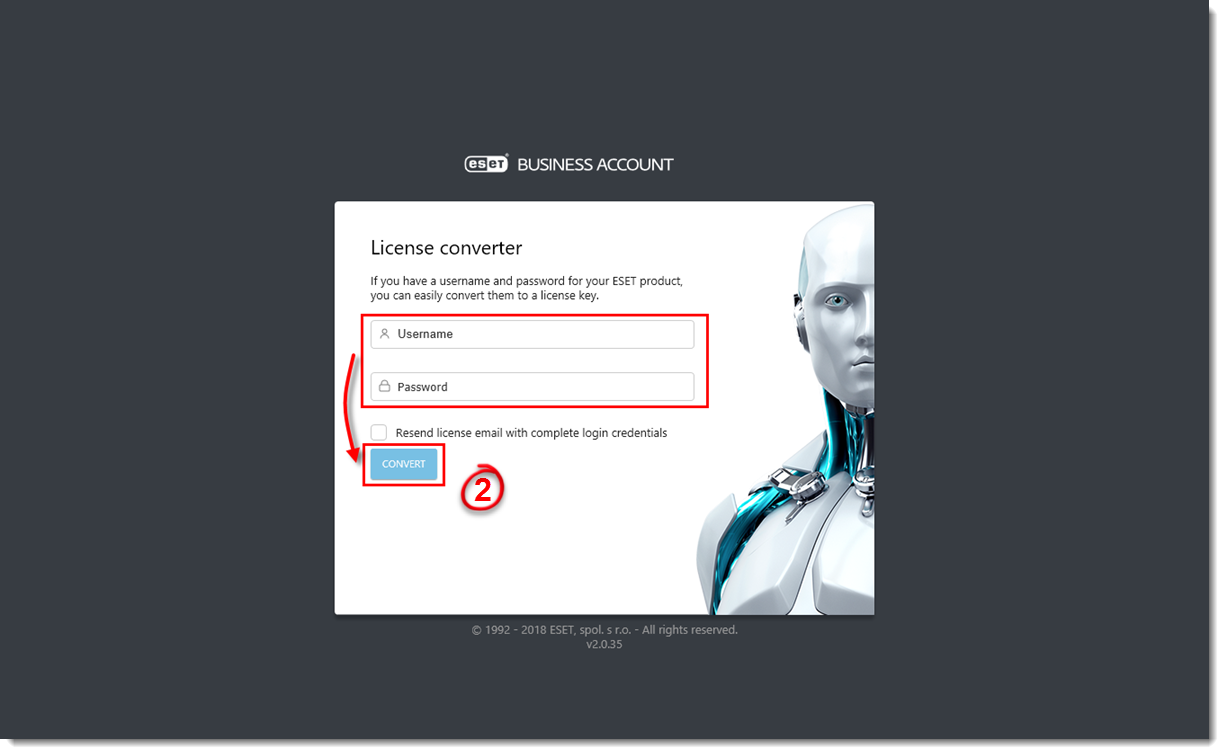Viewport: 1224px width, 754px height.
Task: Click the ESET copyright notice
Action: coord(605,630)
